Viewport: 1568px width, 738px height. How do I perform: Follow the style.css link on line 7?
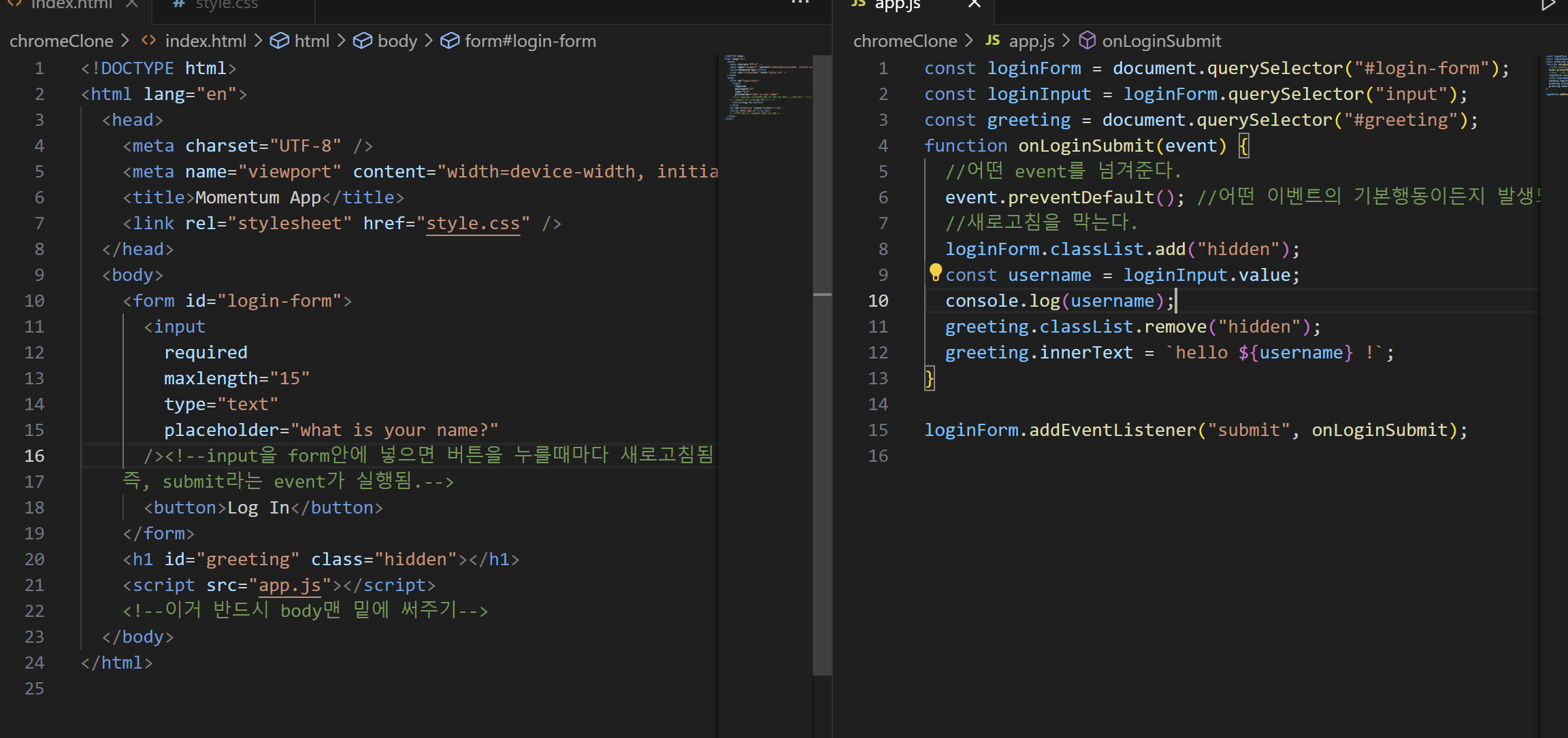(x=473, y=223)
